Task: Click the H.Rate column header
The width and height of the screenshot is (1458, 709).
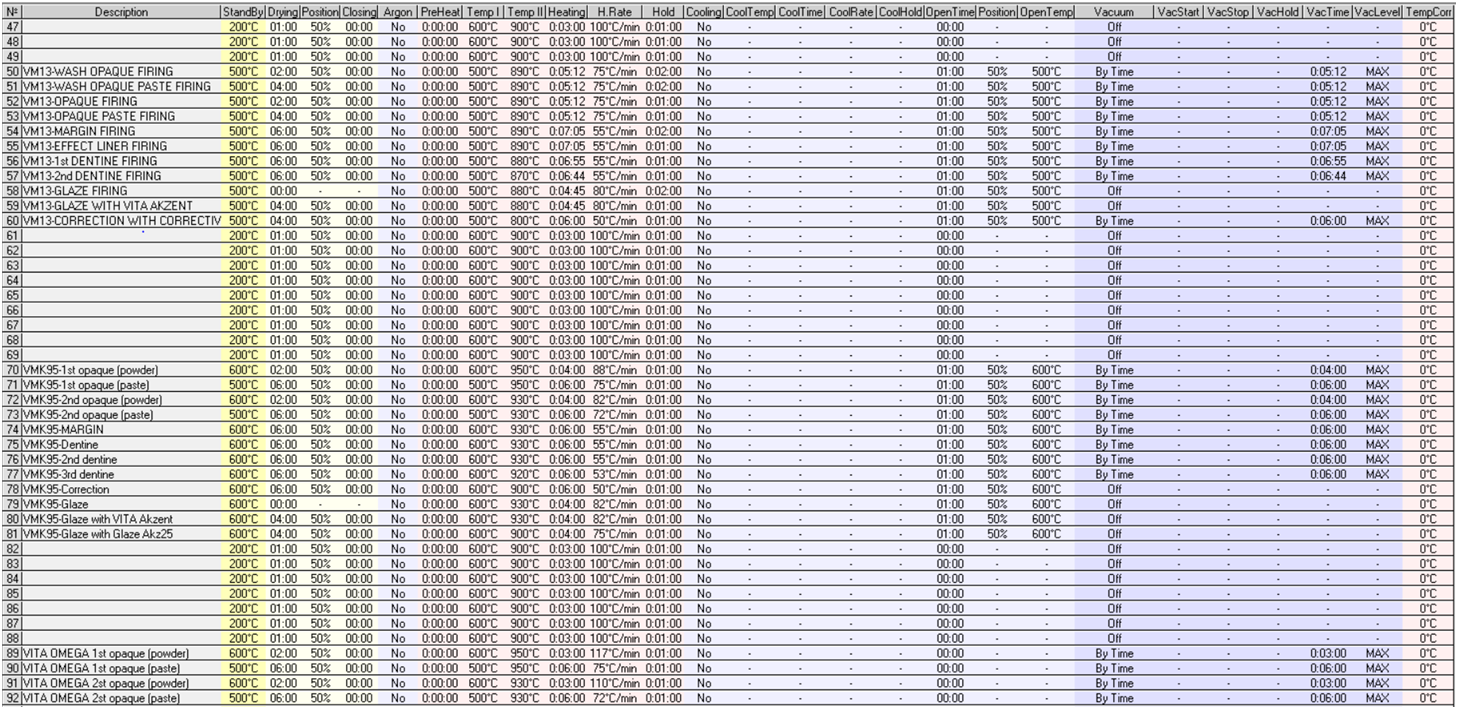Action: point(614,12)
